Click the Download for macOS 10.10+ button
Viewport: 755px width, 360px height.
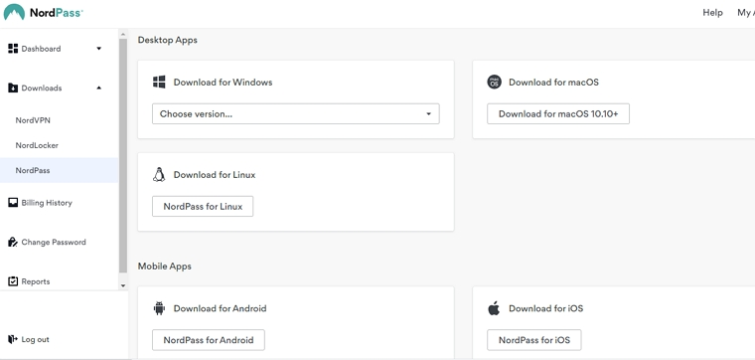(x=558, y=114)
